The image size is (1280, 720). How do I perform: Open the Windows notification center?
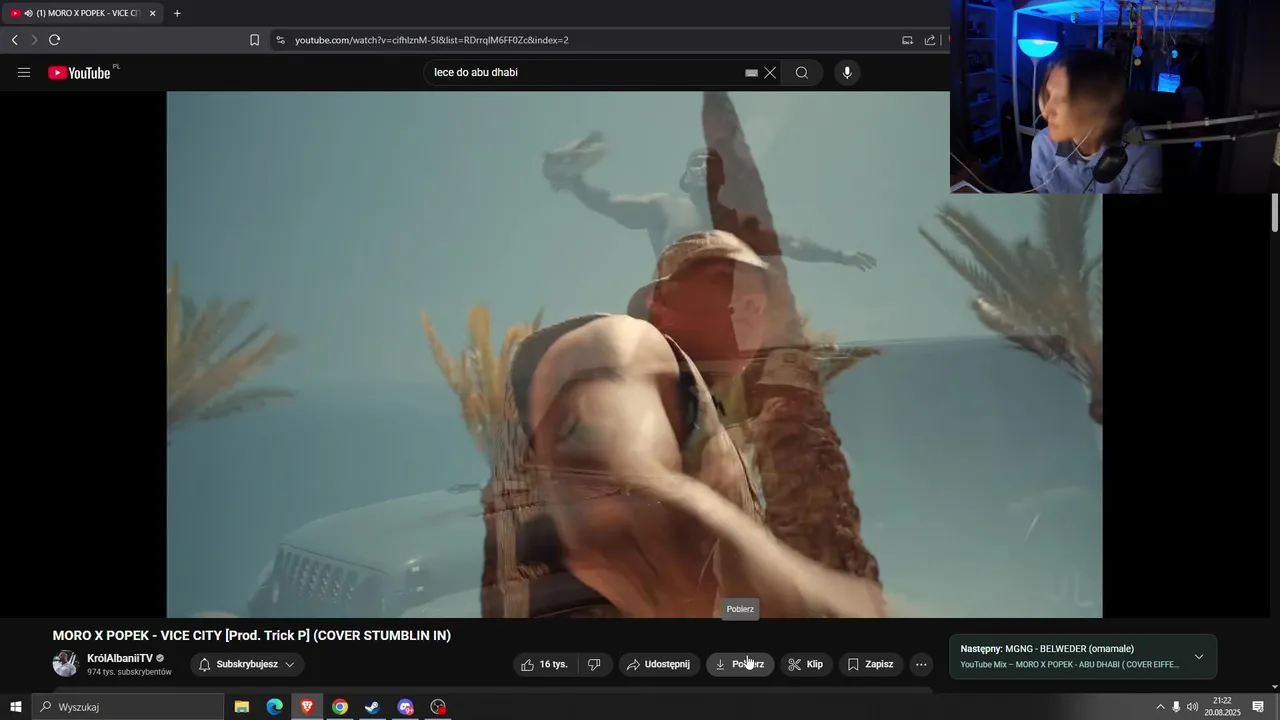pos(1258,707)
